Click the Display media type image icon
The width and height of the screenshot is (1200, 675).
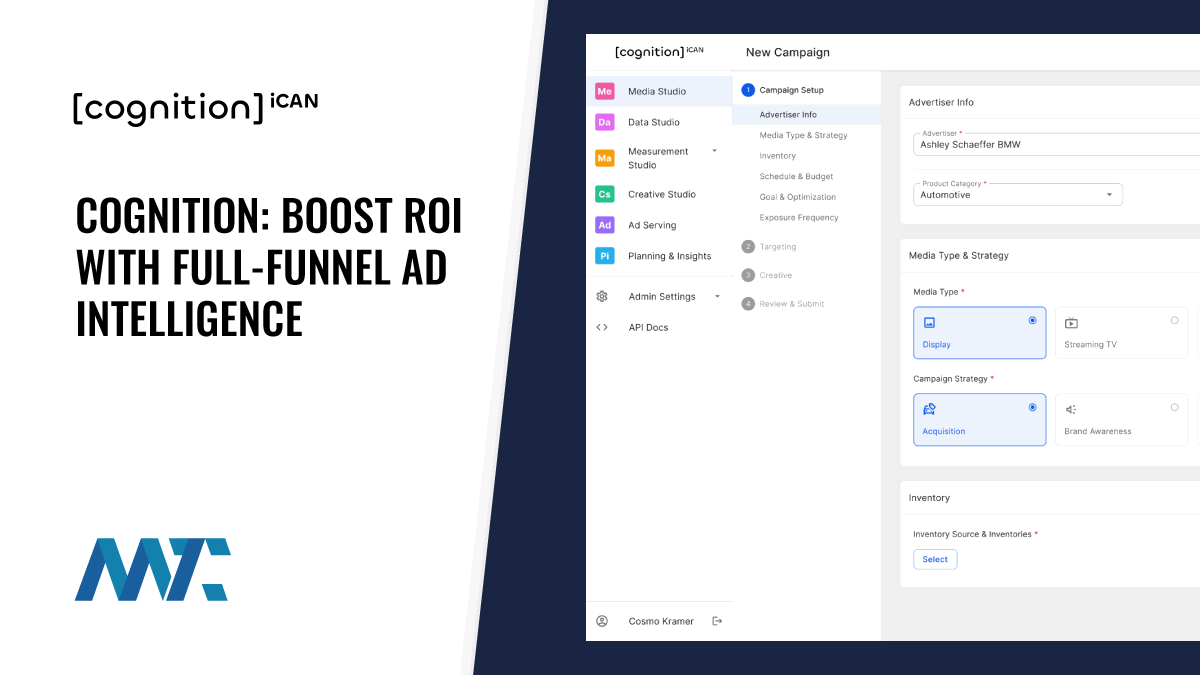point(929,323)
